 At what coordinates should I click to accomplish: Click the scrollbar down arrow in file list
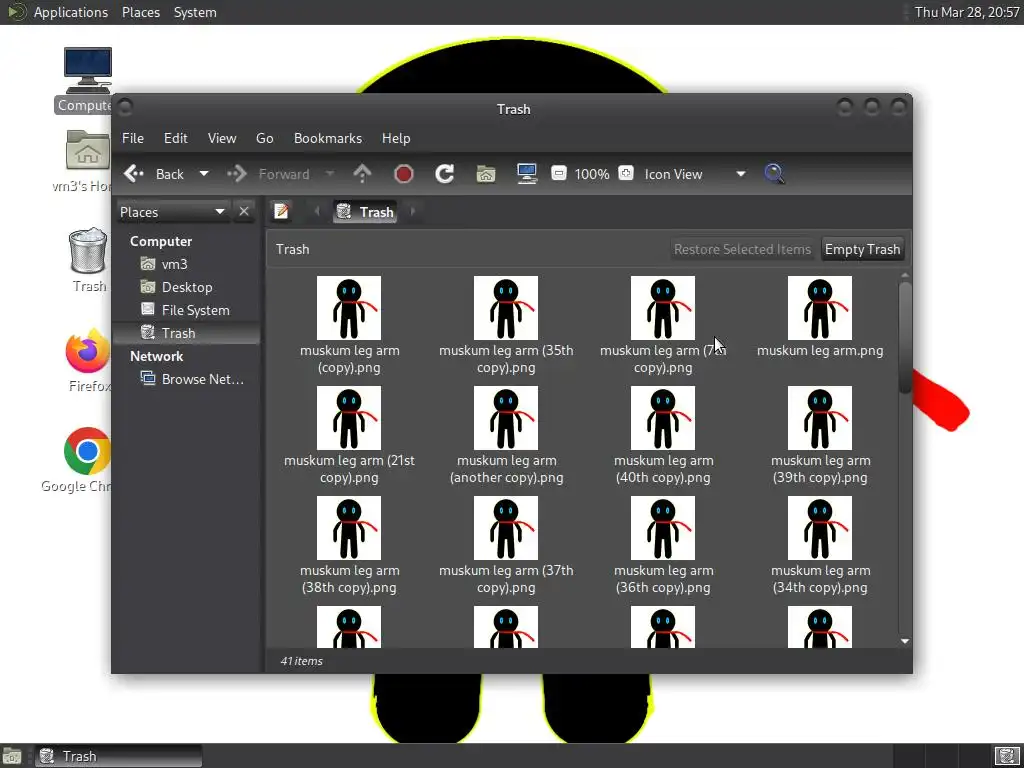[x=904, y=641]
